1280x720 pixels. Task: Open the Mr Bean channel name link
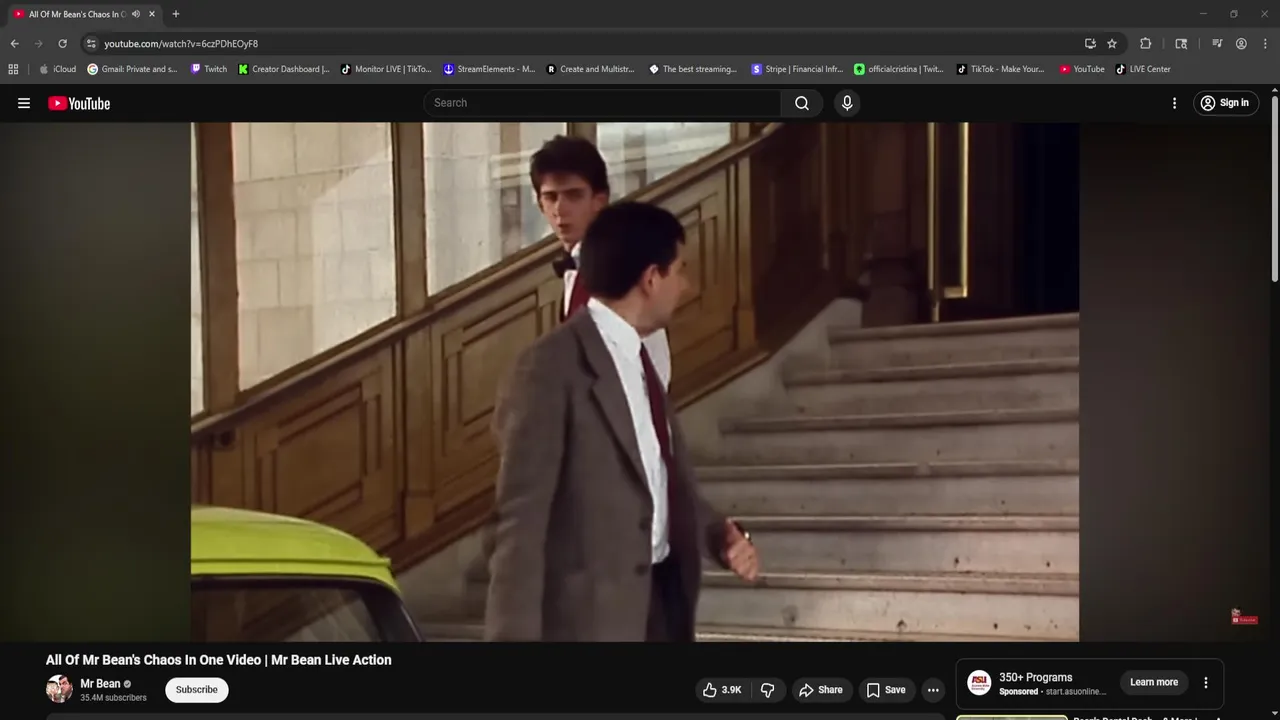[x=100, y=684]
